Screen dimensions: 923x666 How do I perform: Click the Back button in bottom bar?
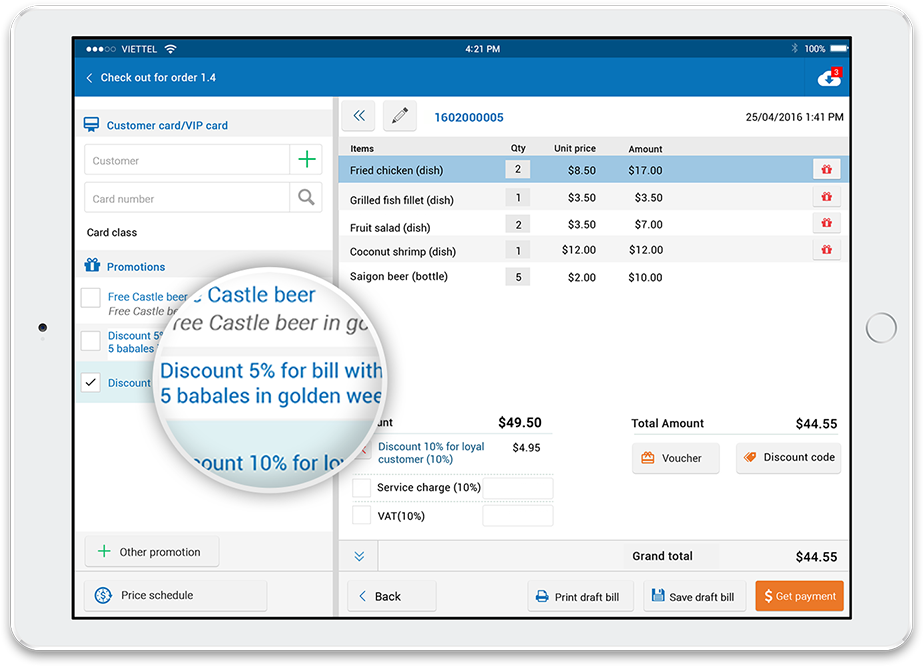tap(391, 597)
